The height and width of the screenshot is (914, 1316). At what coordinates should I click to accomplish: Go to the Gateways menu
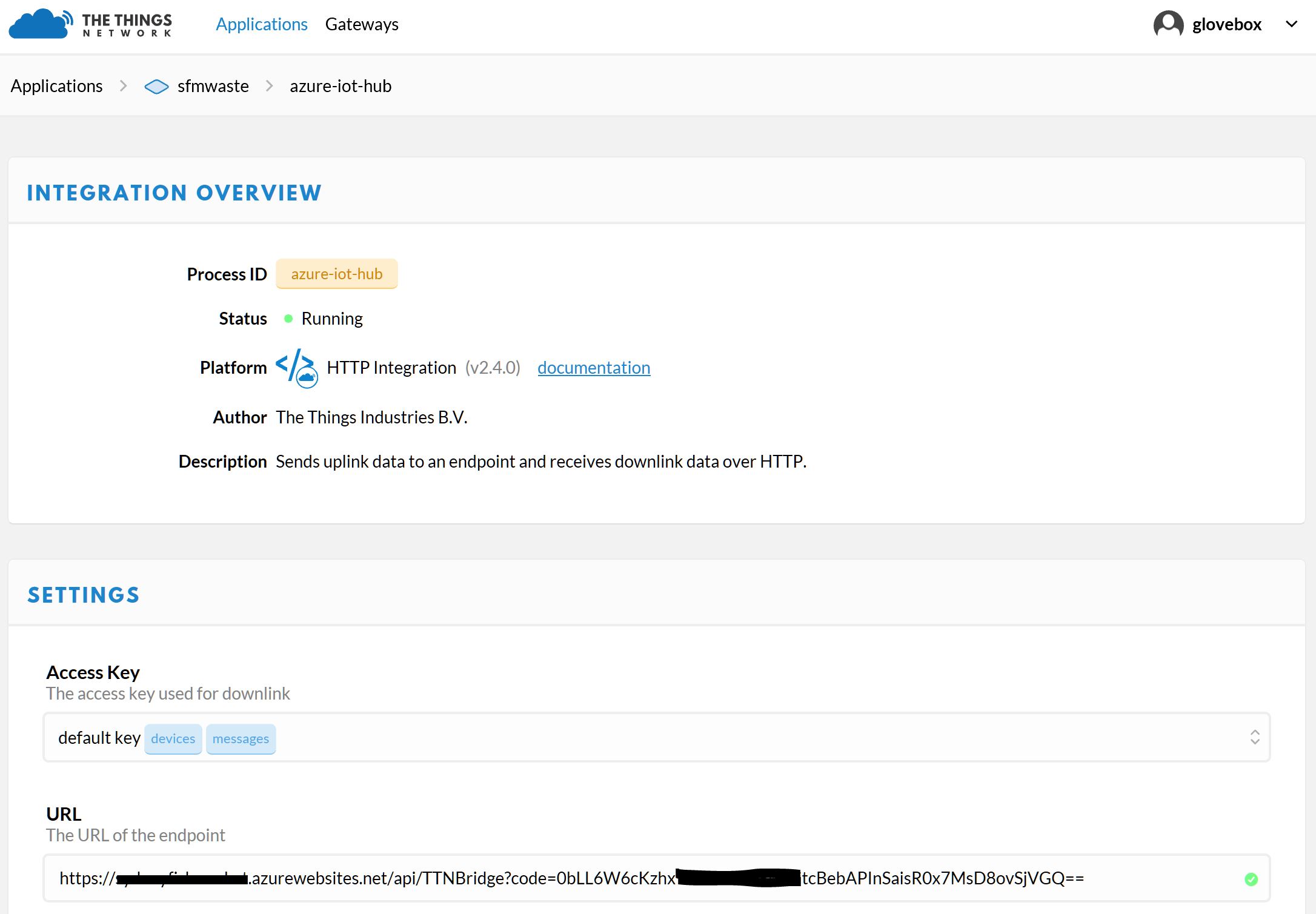click(362, 24)
